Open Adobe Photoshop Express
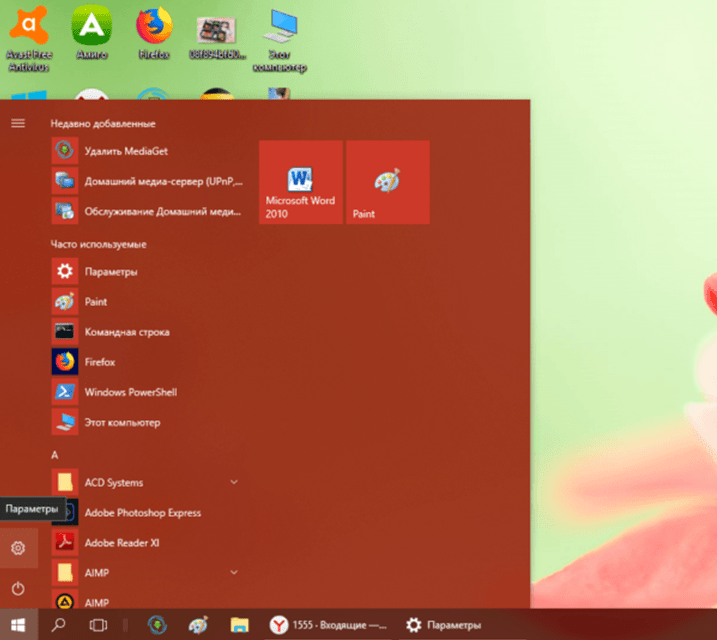The image size is (717, 640). click(x=142, y=513)
